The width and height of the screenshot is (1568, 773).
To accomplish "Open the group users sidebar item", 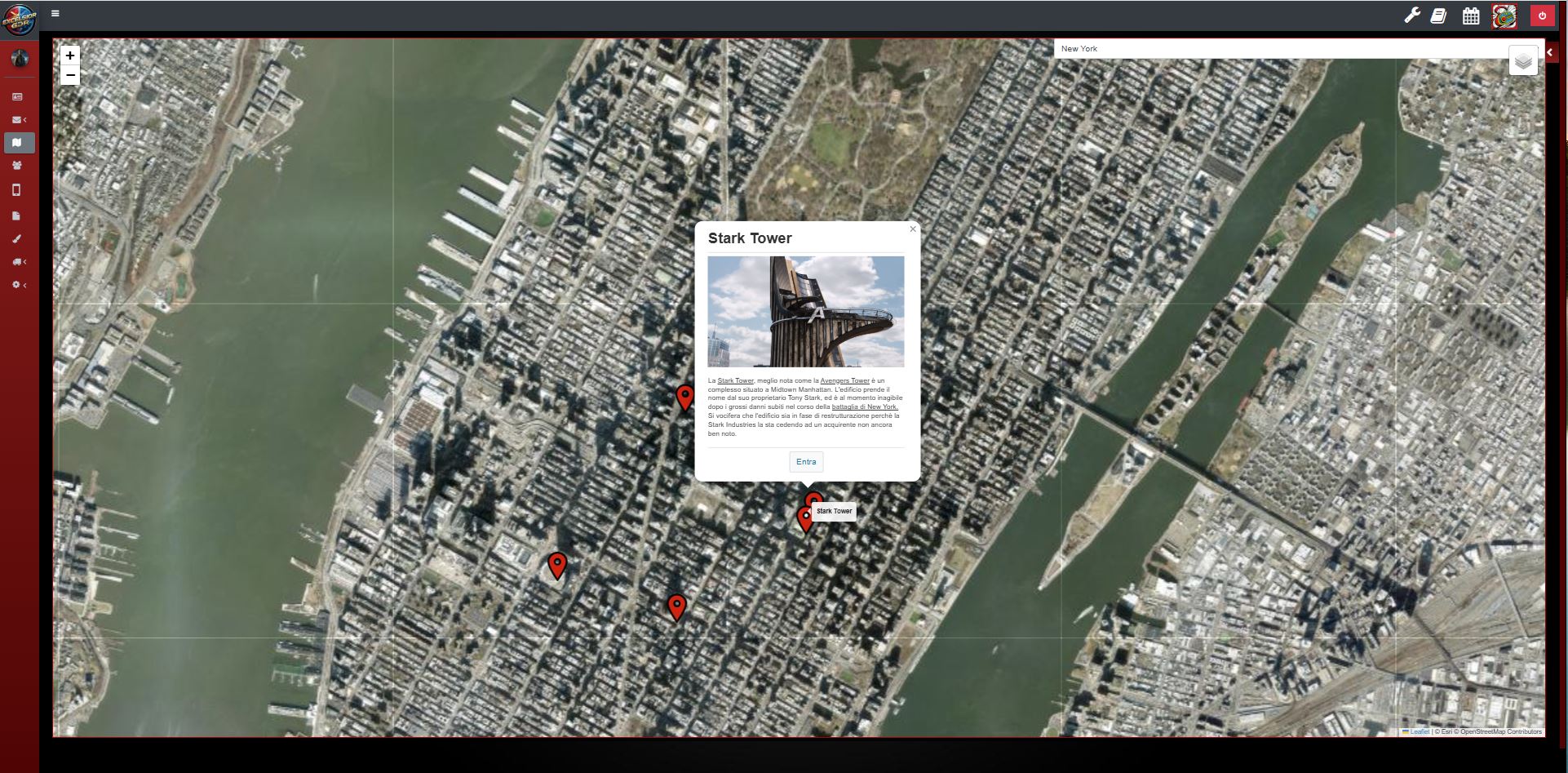I will [17, 166].
